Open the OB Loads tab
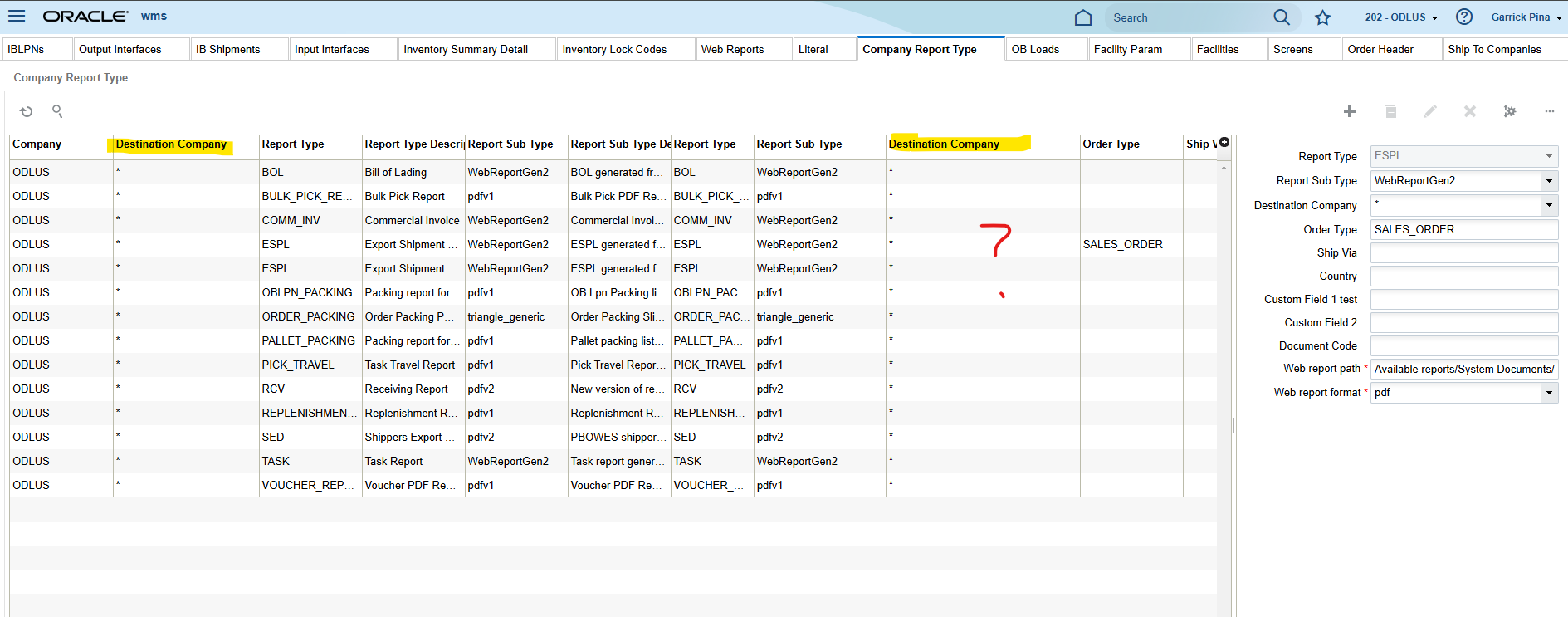 coord(1046,49)
